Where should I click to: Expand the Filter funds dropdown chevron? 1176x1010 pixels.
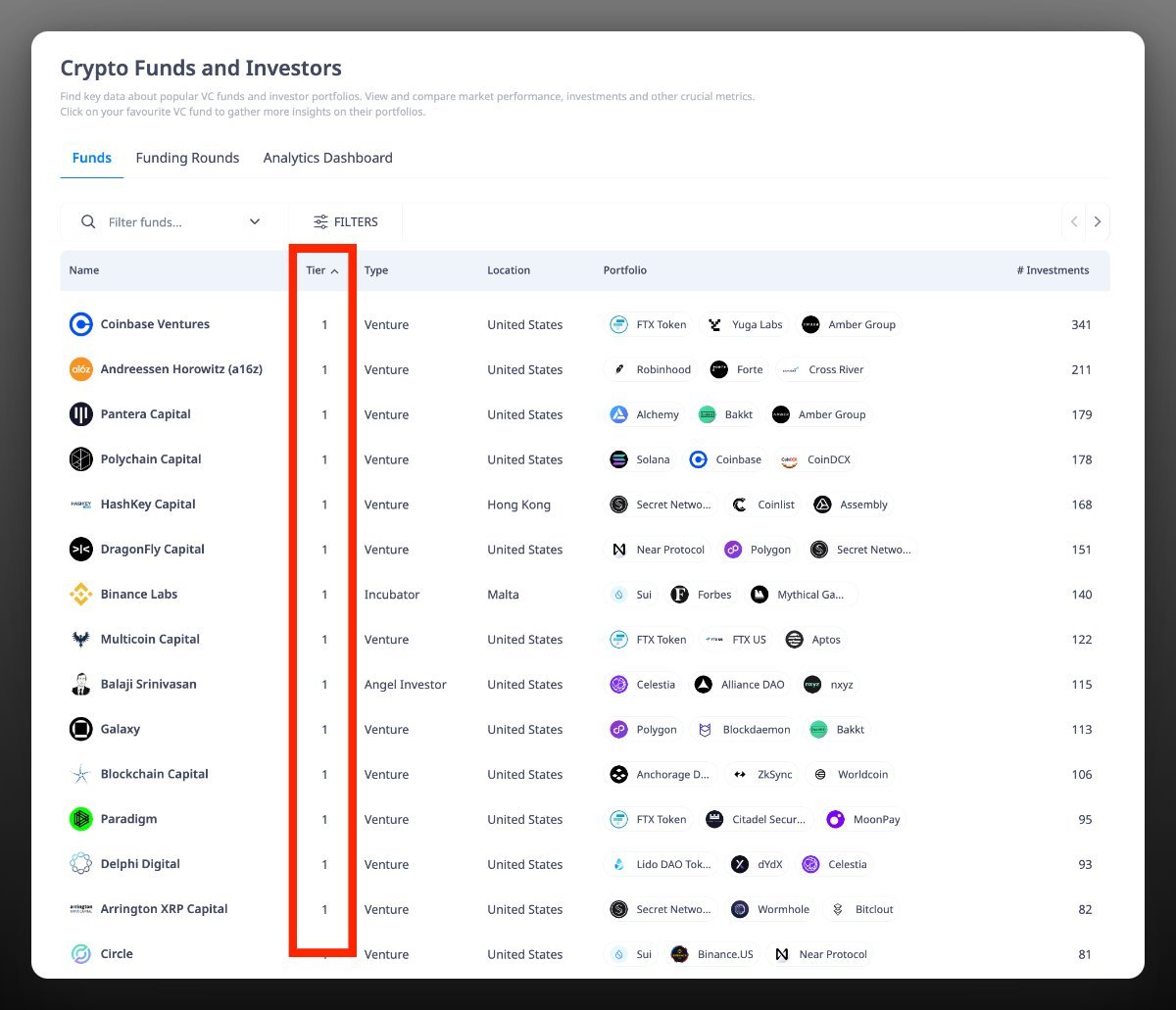255,222
